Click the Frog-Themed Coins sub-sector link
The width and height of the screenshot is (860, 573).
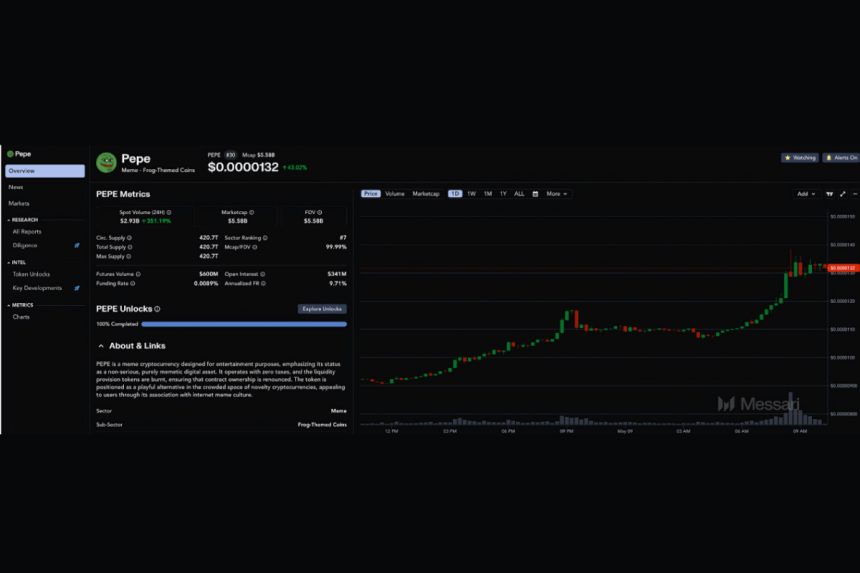(322, 424)
